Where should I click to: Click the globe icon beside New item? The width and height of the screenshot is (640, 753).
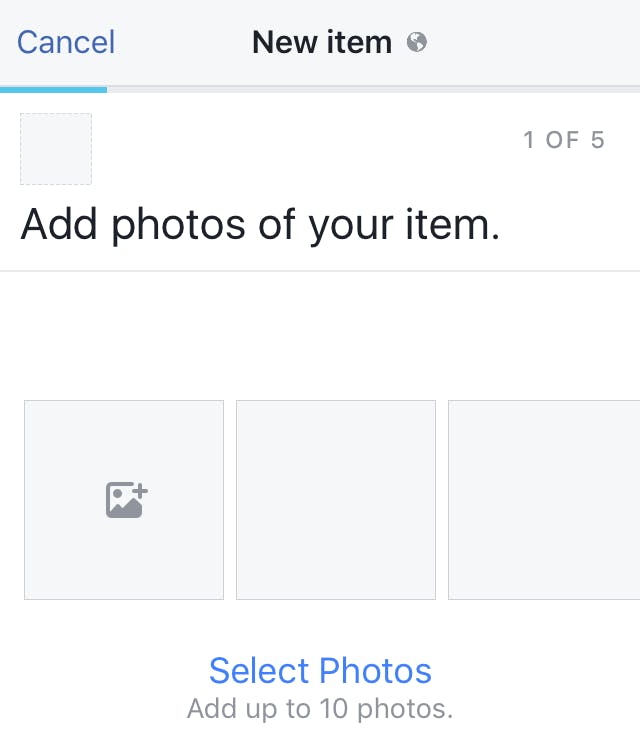click(x=417, y=42)
